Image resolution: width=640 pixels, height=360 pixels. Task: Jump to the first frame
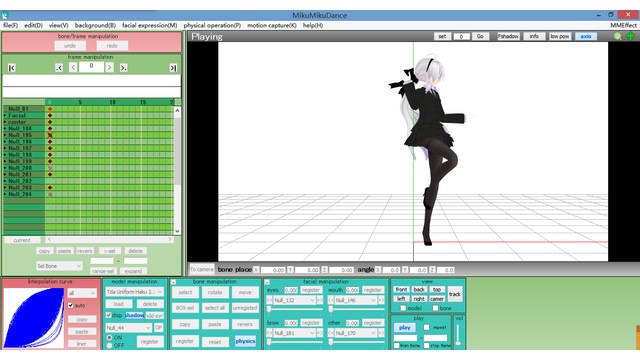11,68
